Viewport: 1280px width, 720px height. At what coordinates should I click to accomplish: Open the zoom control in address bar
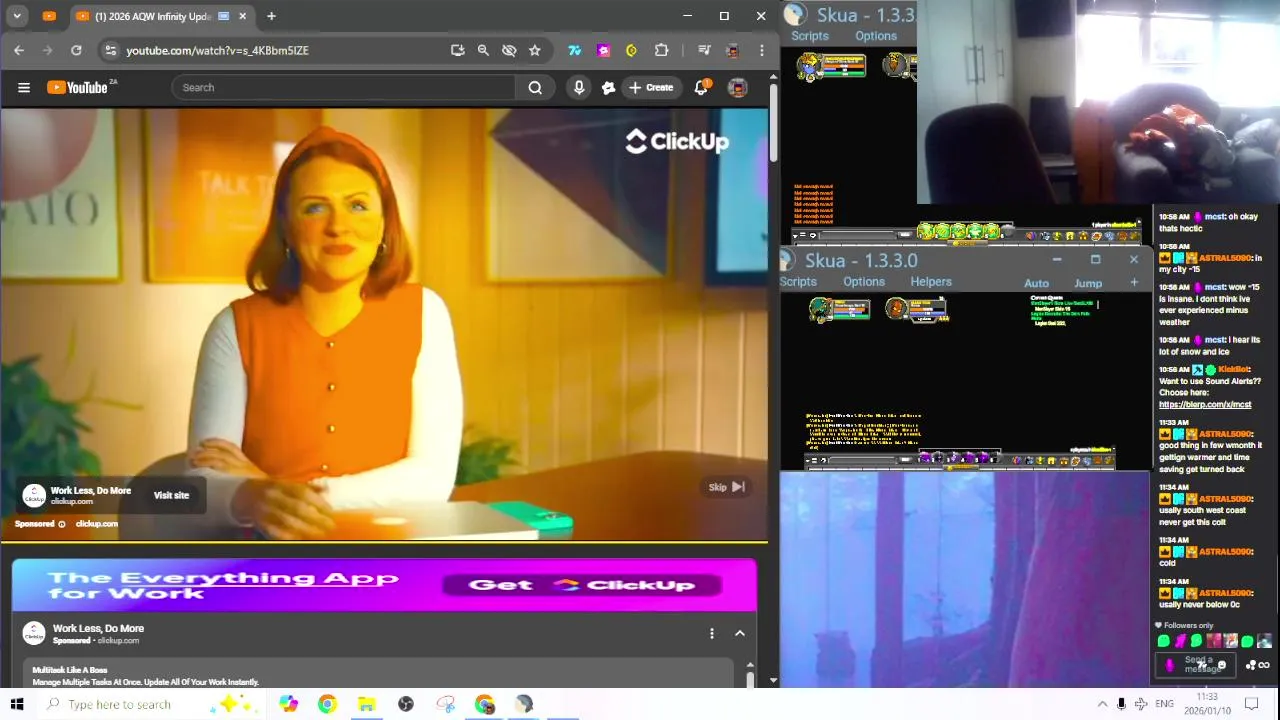tap(483, 50)
